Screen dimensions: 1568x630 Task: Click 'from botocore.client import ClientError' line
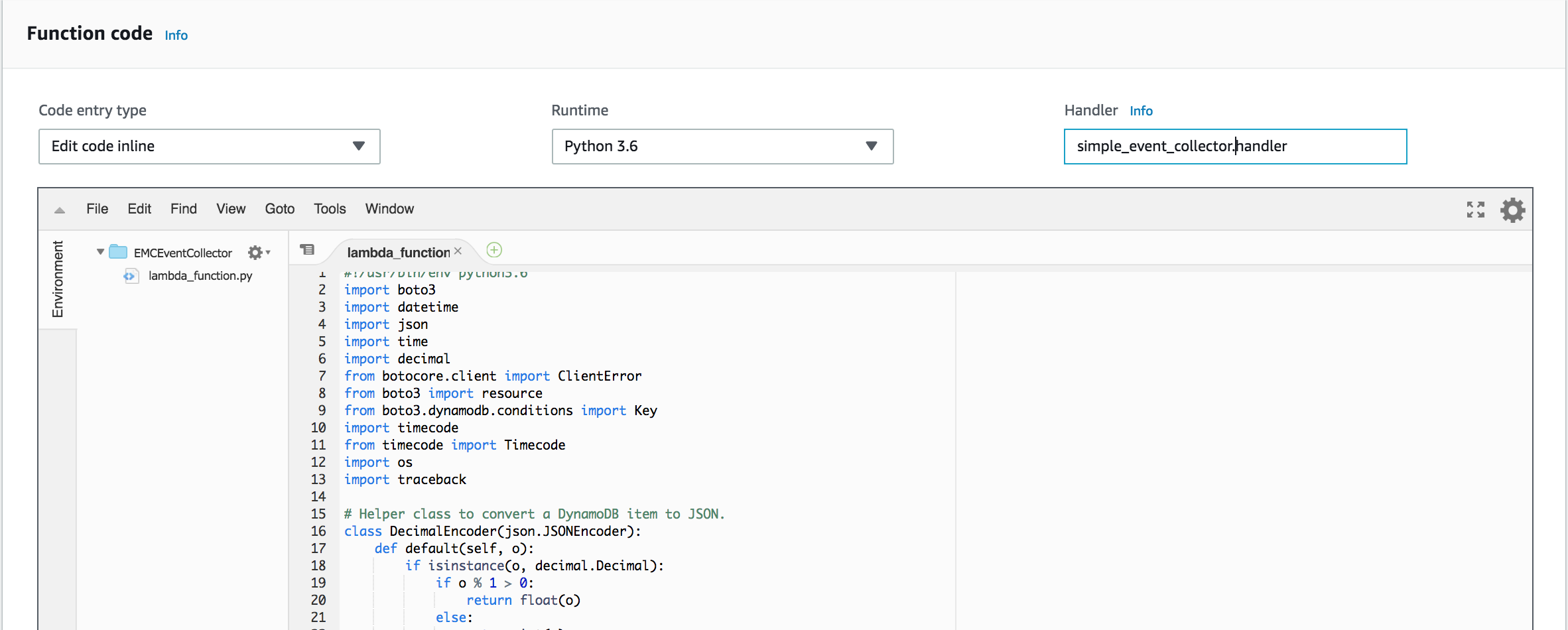(493, 376)
